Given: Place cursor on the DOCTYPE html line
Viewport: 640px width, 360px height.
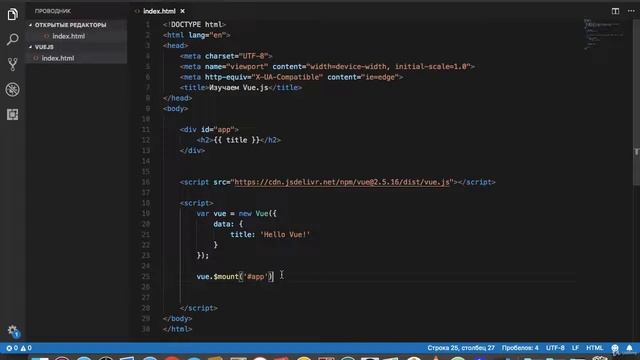Looking at the screenshot, I should click(x=194, y=24).
